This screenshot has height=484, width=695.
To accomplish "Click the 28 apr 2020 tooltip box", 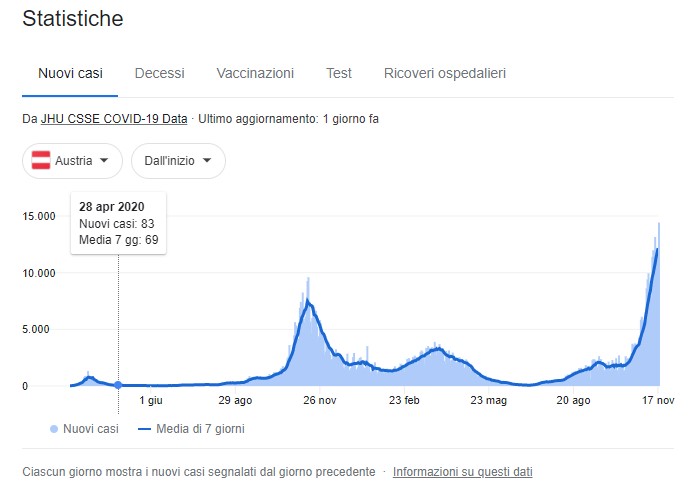I will pyautogui.click(x=118, y=223).
